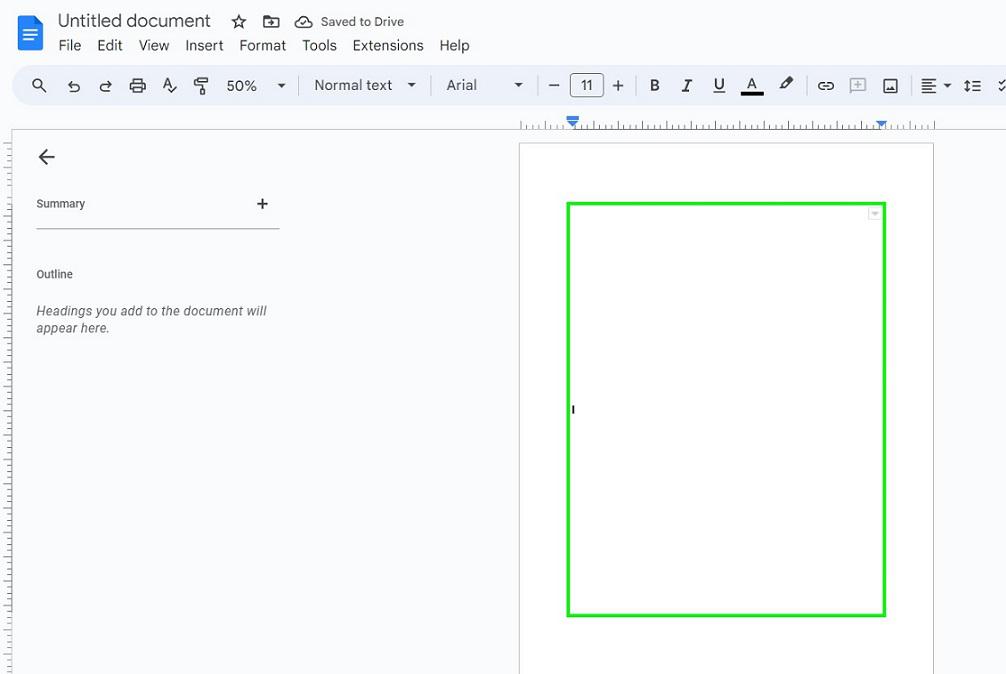Add a comment
Viewport: 1006px width, 674px height.
[x=858, y=85]
